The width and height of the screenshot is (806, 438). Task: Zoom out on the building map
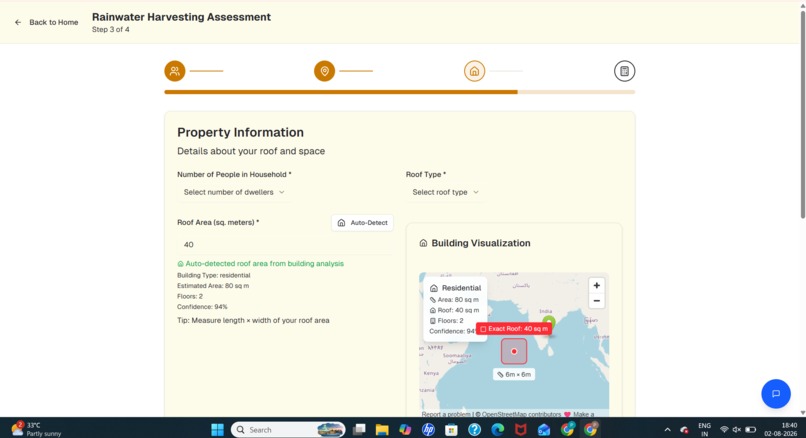click(x=596, y=301)
